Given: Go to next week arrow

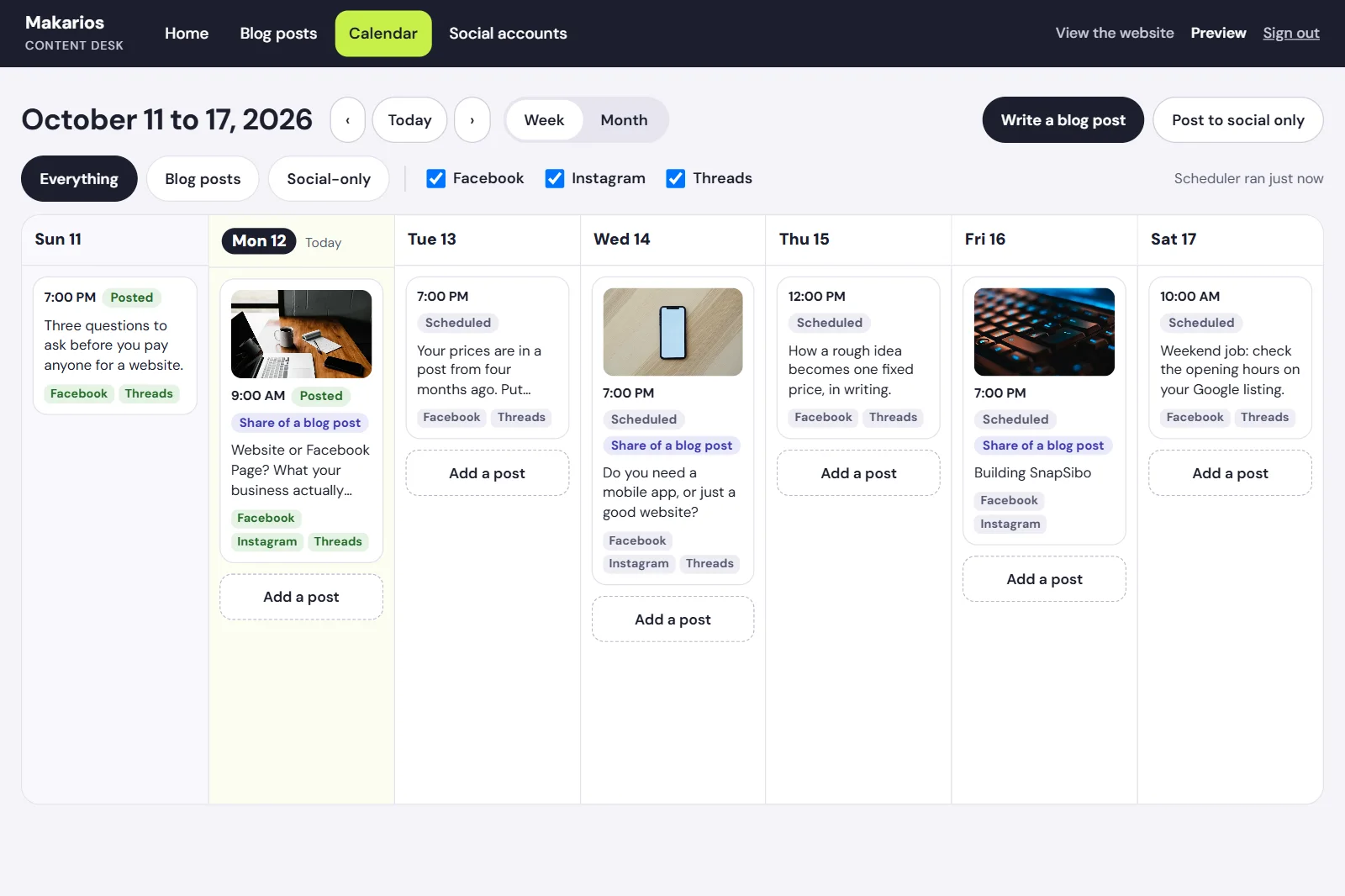Looking at the screenshot, I should point(472,120).
